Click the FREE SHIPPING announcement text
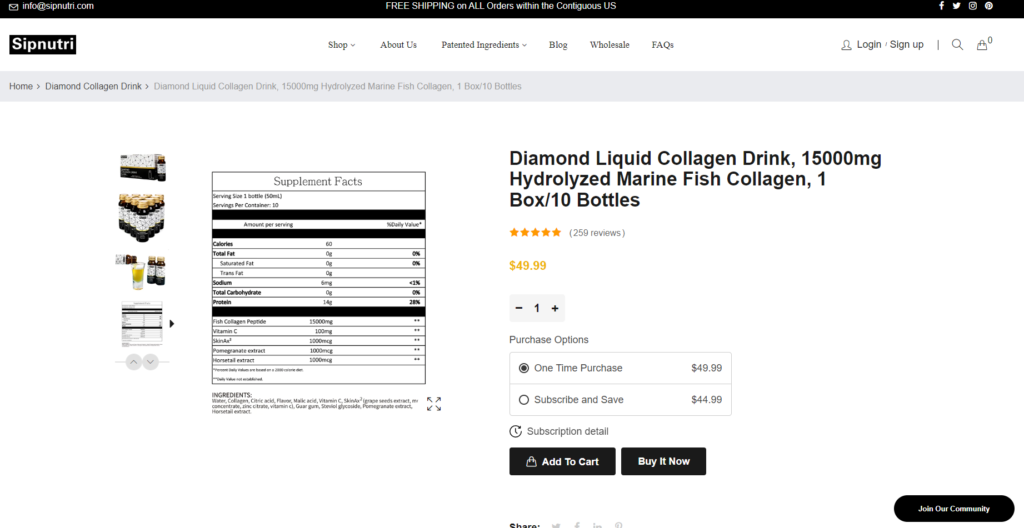 point(500,6)
